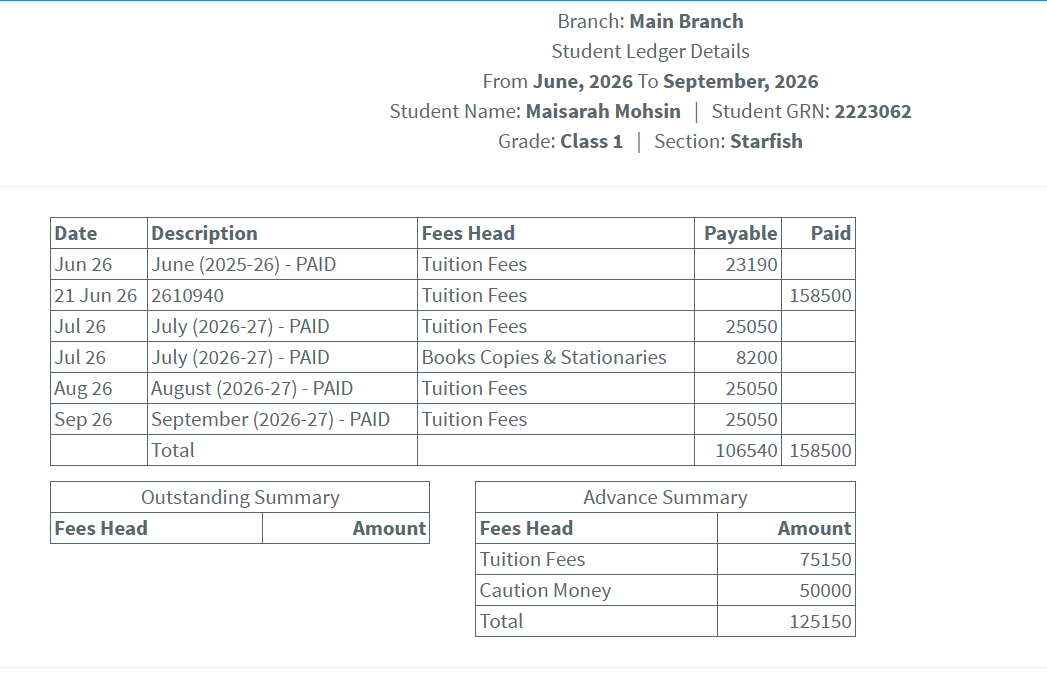Click the Caution Money row
1047x679 pixels.
point(665,590)
